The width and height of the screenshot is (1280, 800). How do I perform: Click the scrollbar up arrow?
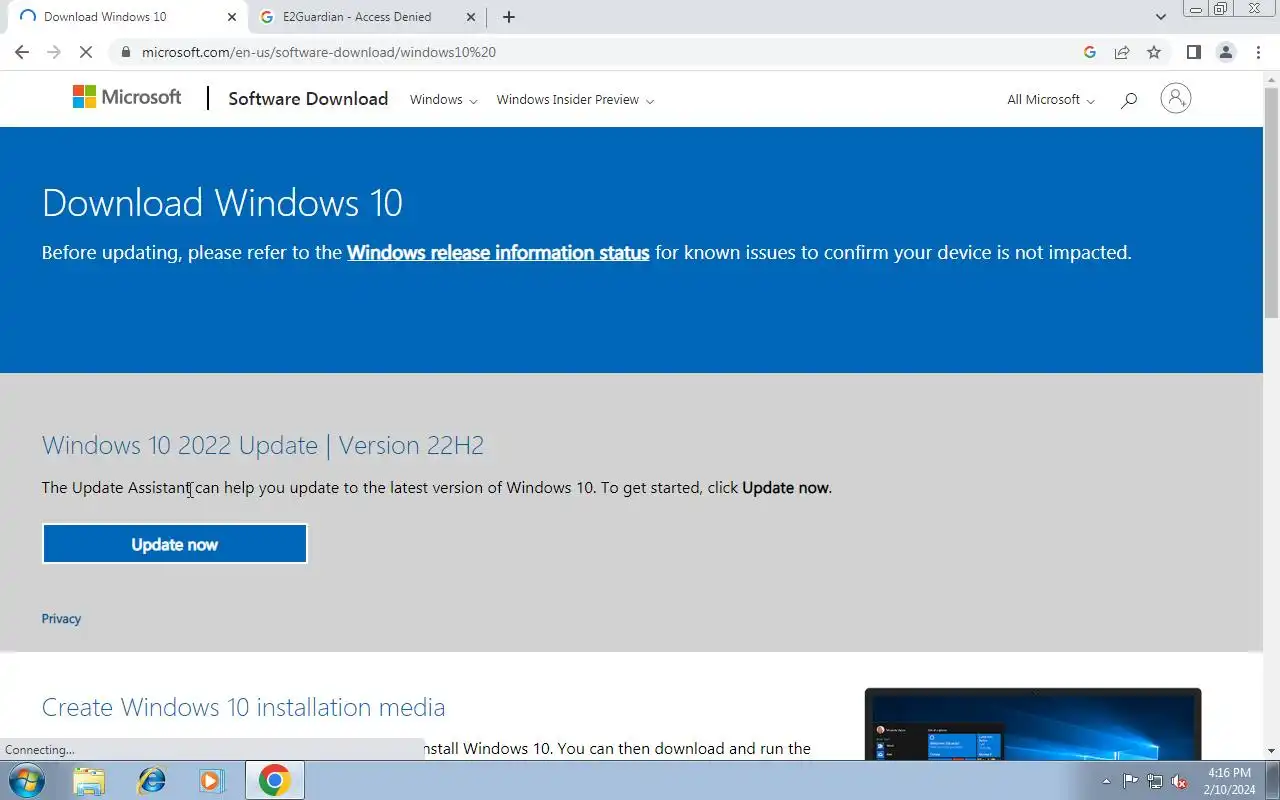point(1271,78)
